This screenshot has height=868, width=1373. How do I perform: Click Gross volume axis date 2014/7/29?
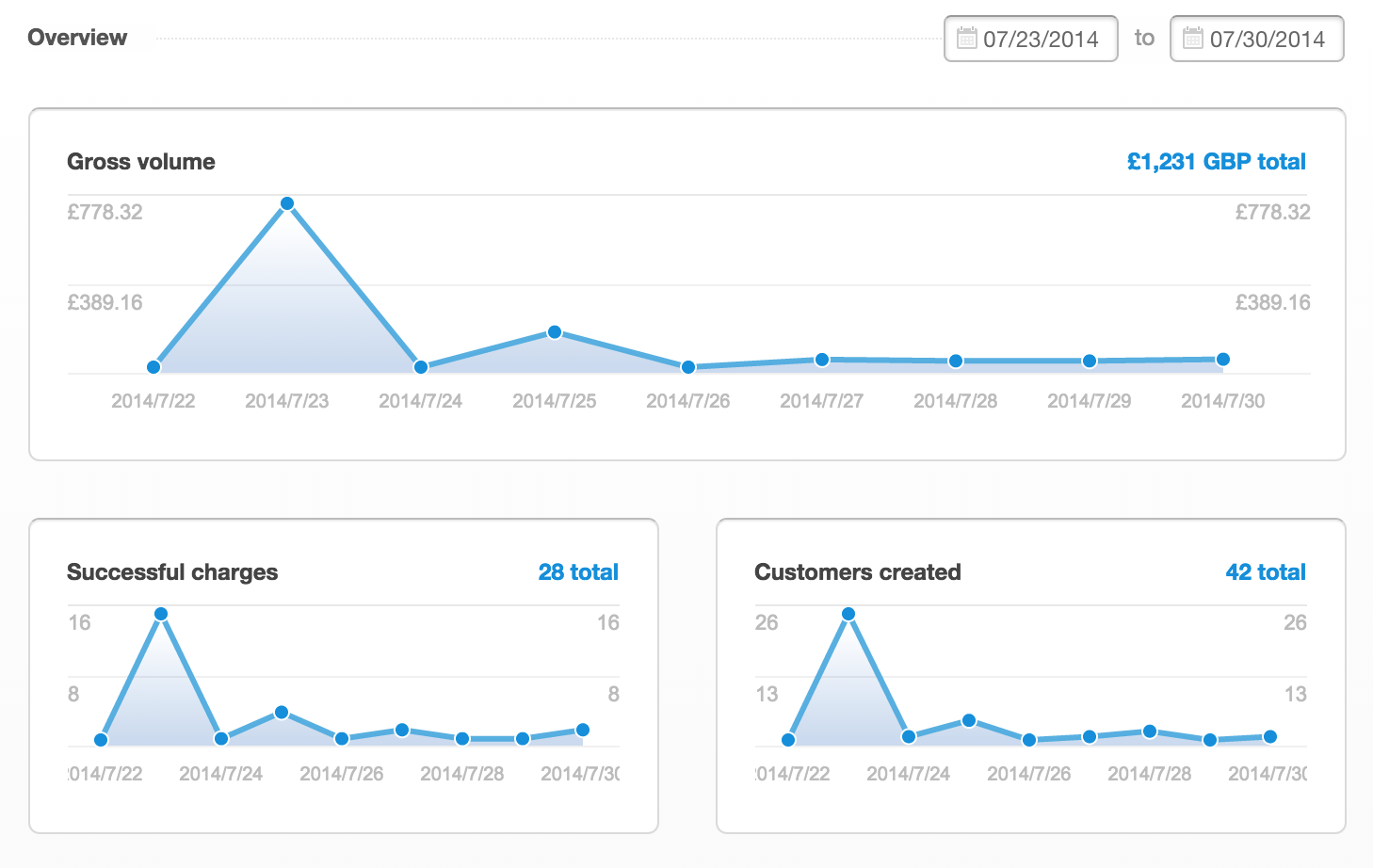(1090, 401)
